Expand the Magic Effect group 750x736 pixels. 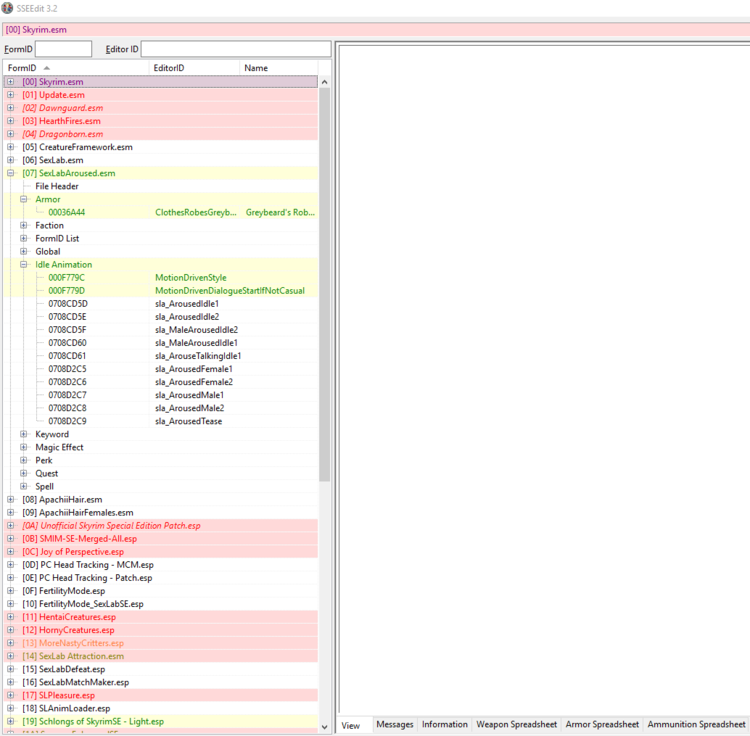point(23,447)
